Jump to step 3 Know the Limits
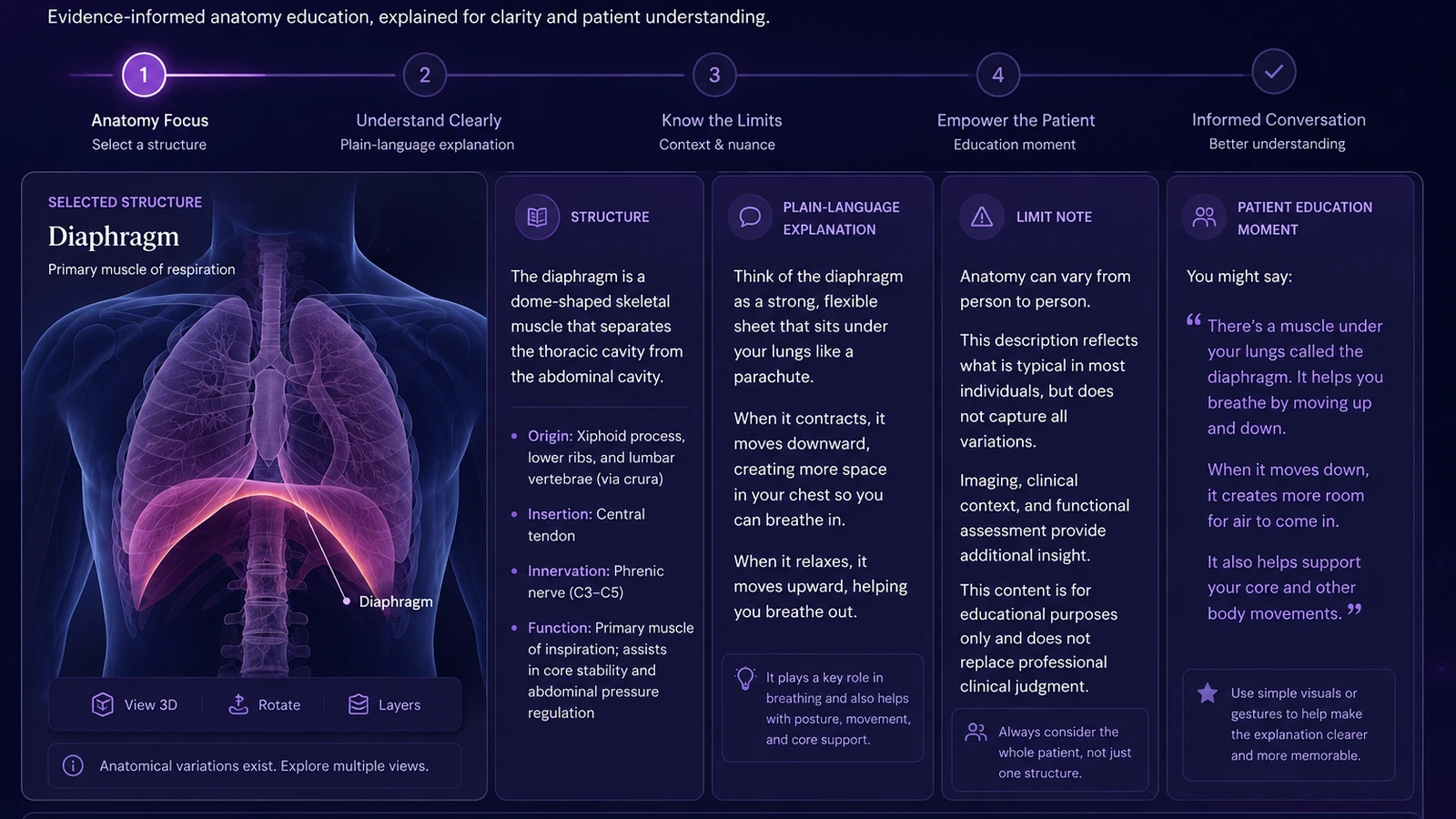Screen dimensions: 1456x819 pyautogui.click(x=714, y=75)
